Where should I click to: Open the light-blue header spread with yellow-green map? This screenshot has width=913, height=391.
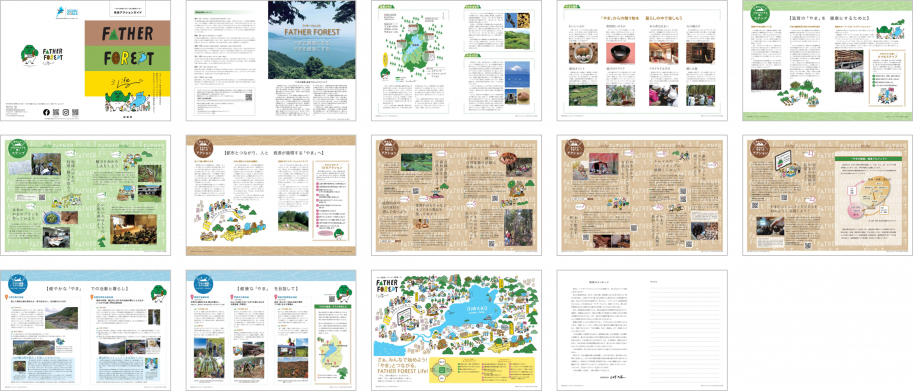point(271,330)
